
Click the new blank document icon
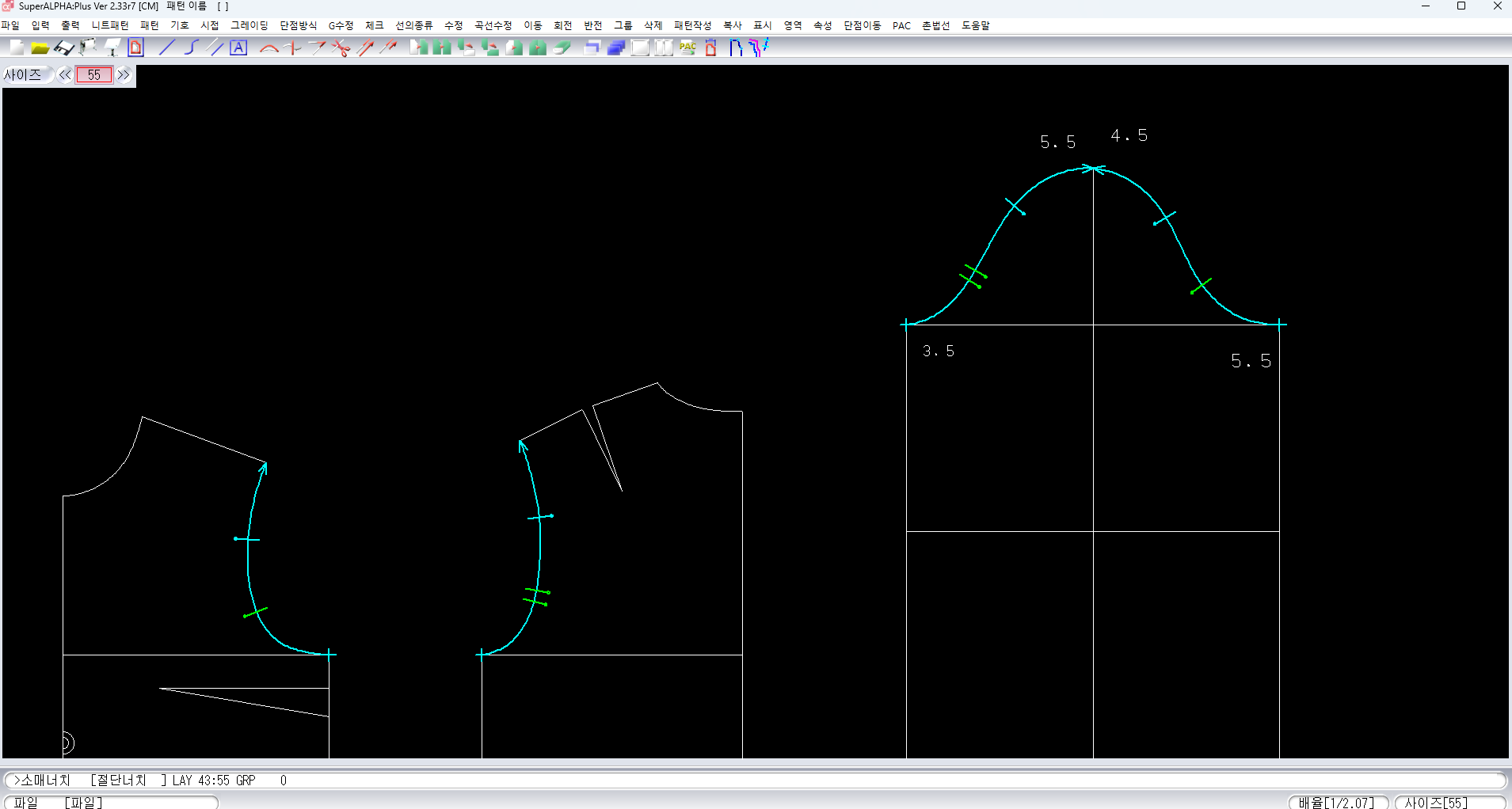[x=17, y=48]
